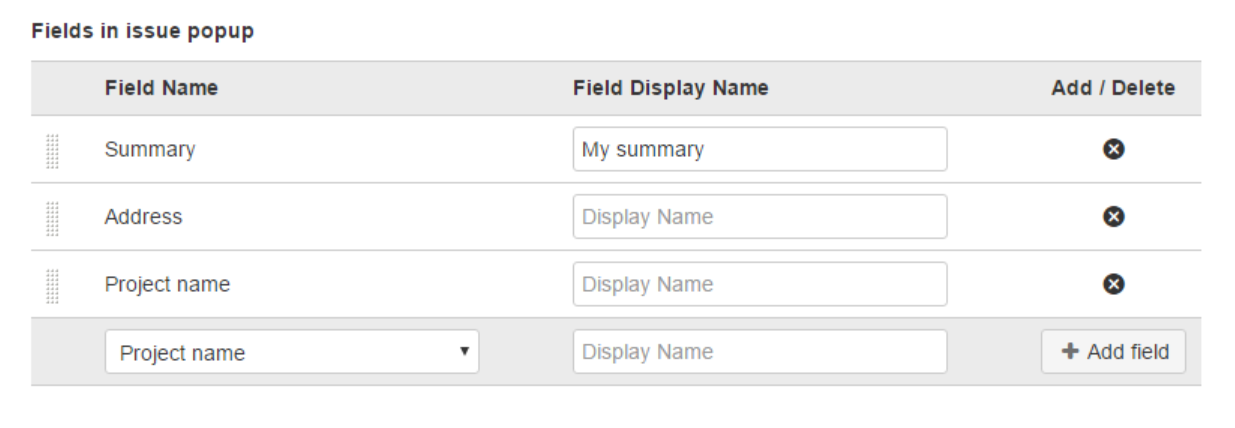Image resolution: width=1235 pixels, height=428 pixels.
Task: Grab the Summary row drag handle
Action: pyautogui.click(x=53, y=150)
